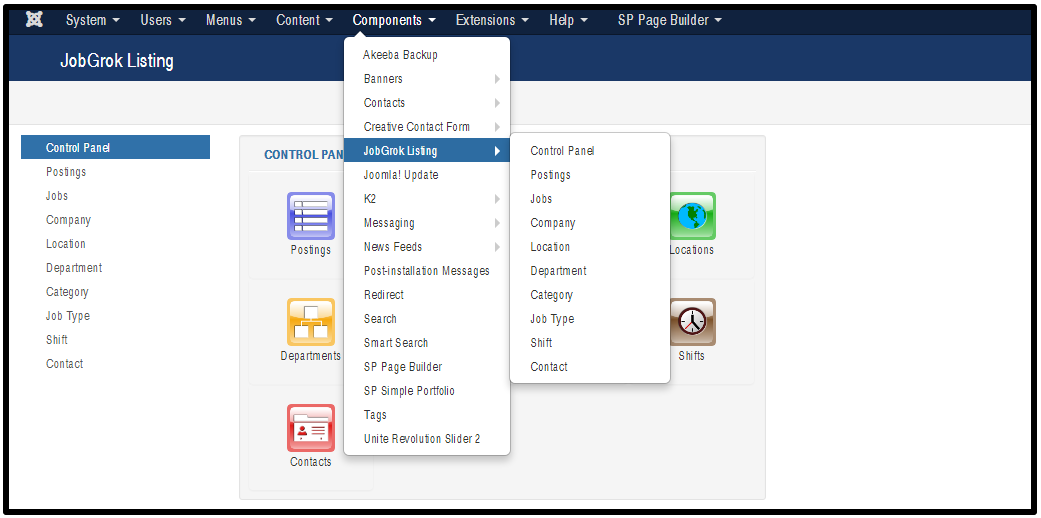Open SP Page Builder in Components list
The image size is (1041, 518).
pyautogui.click(x=427, y=367)
